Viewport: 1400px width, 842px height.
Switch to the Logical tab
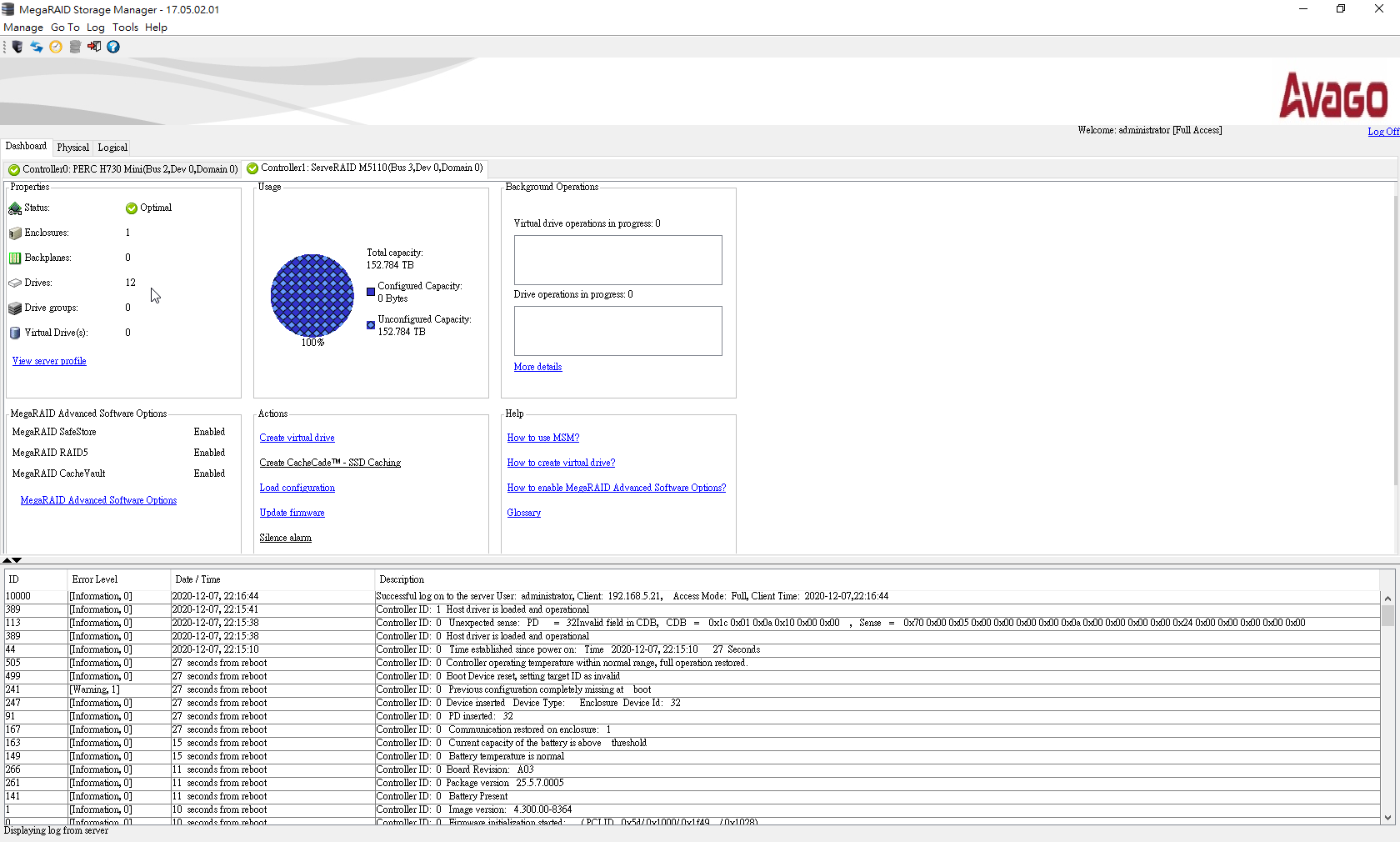tap(112, 148)
